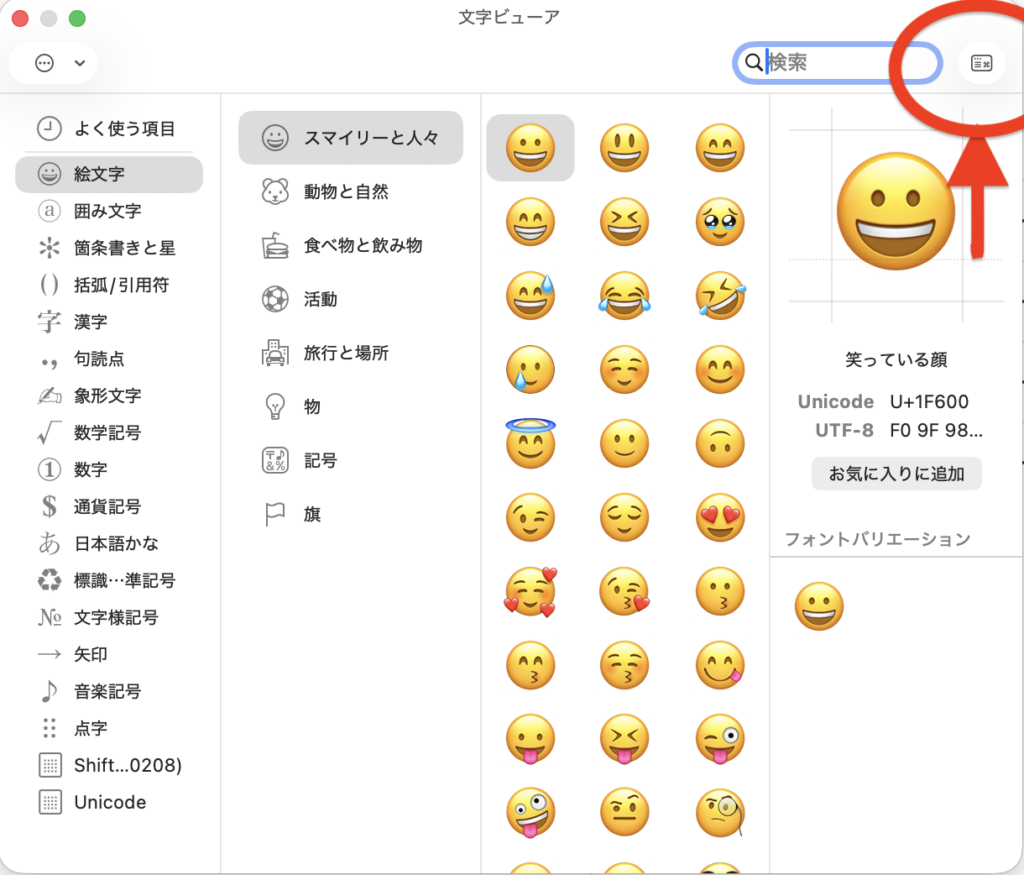Open the 漢字 category
Image resolution: width=1024 pixels, height=875 pixels.
click(90, 322)
